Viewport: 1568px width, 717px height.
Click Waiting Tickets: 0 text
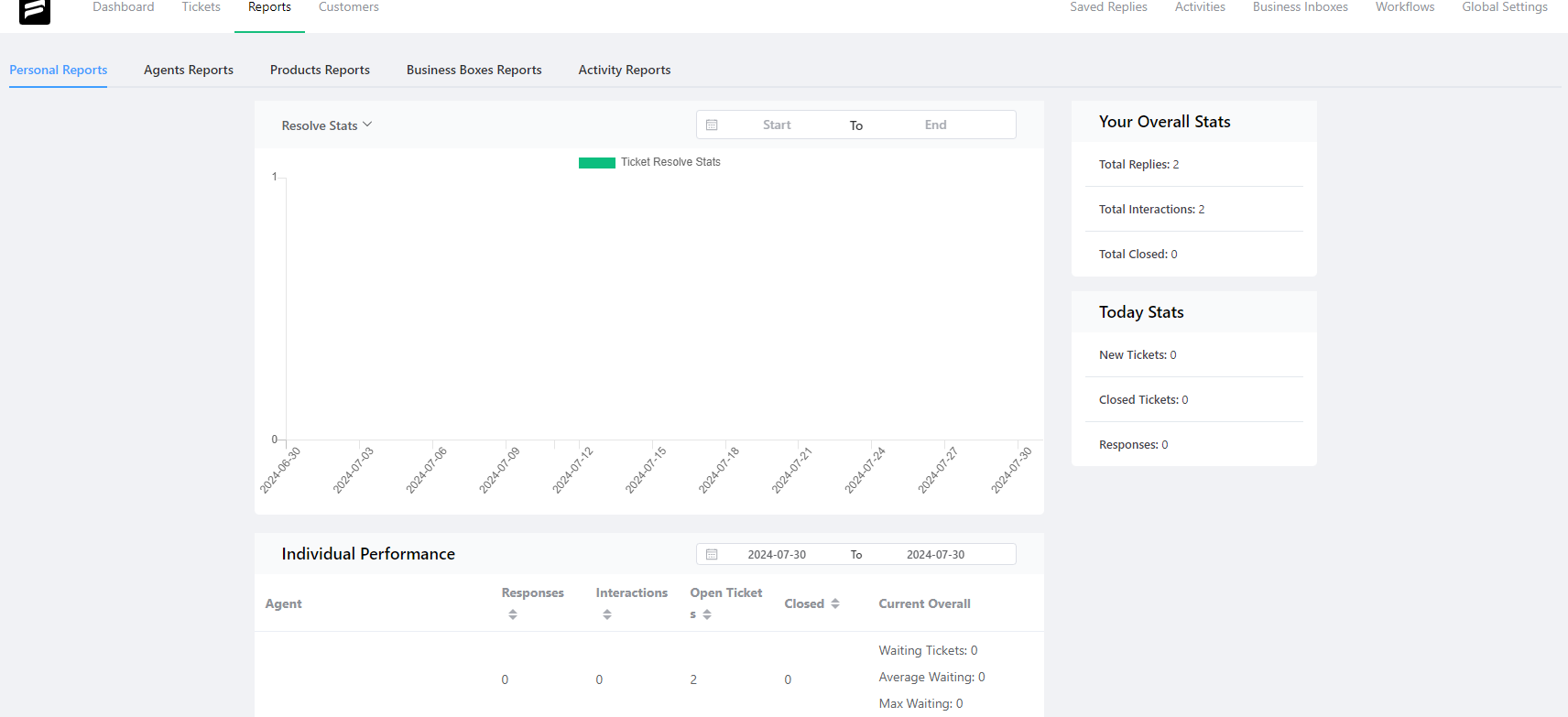[928, 651]
